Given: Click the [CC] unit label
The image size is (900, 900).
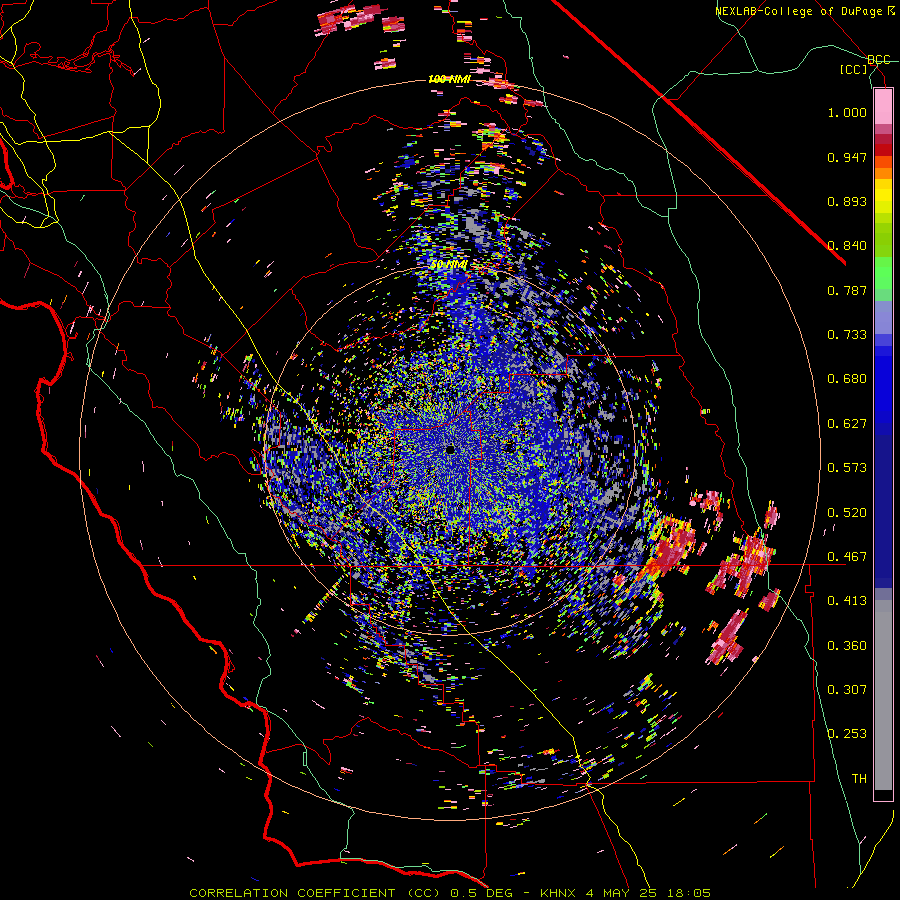Looking at the screenshot, I should (854, 69).
